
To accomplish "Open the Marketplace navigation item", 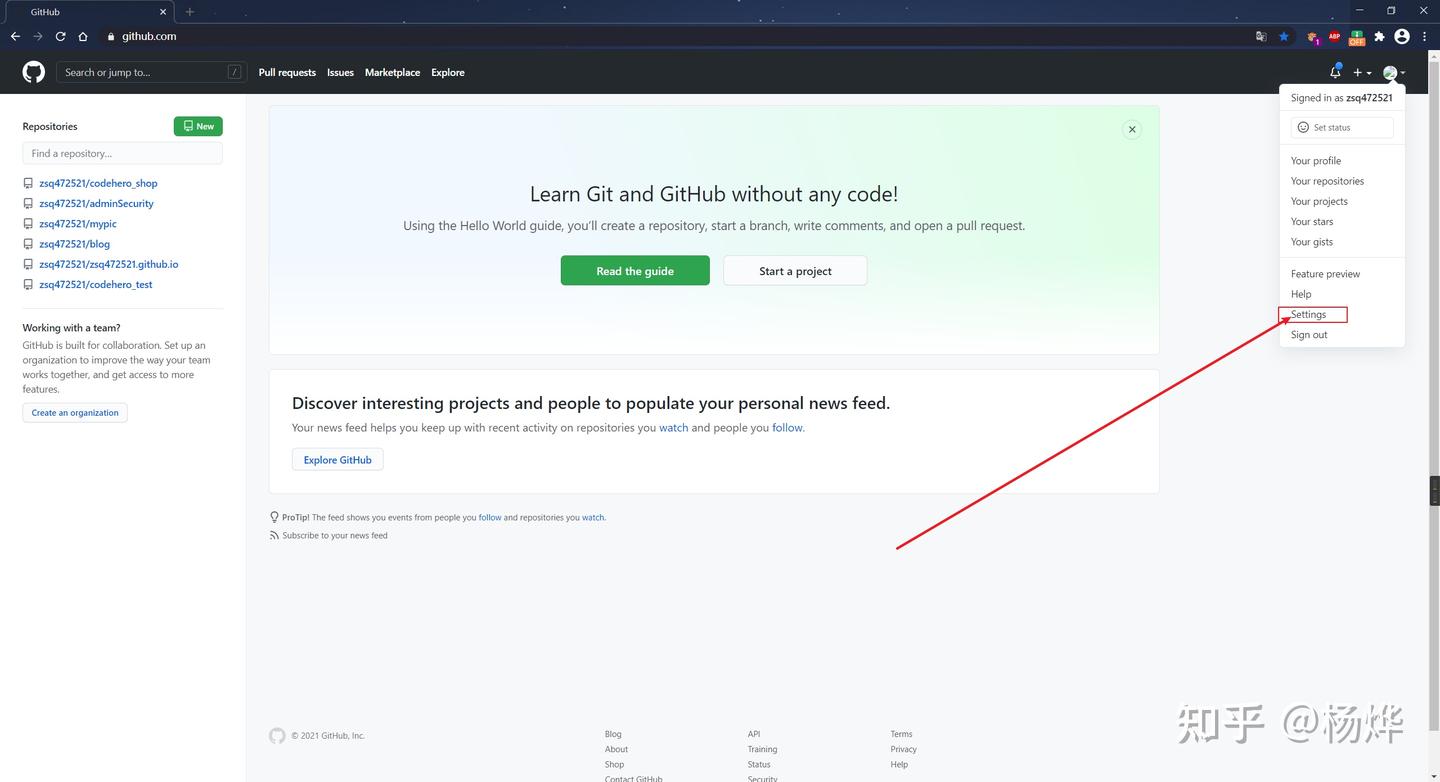I will click(392, 71).
